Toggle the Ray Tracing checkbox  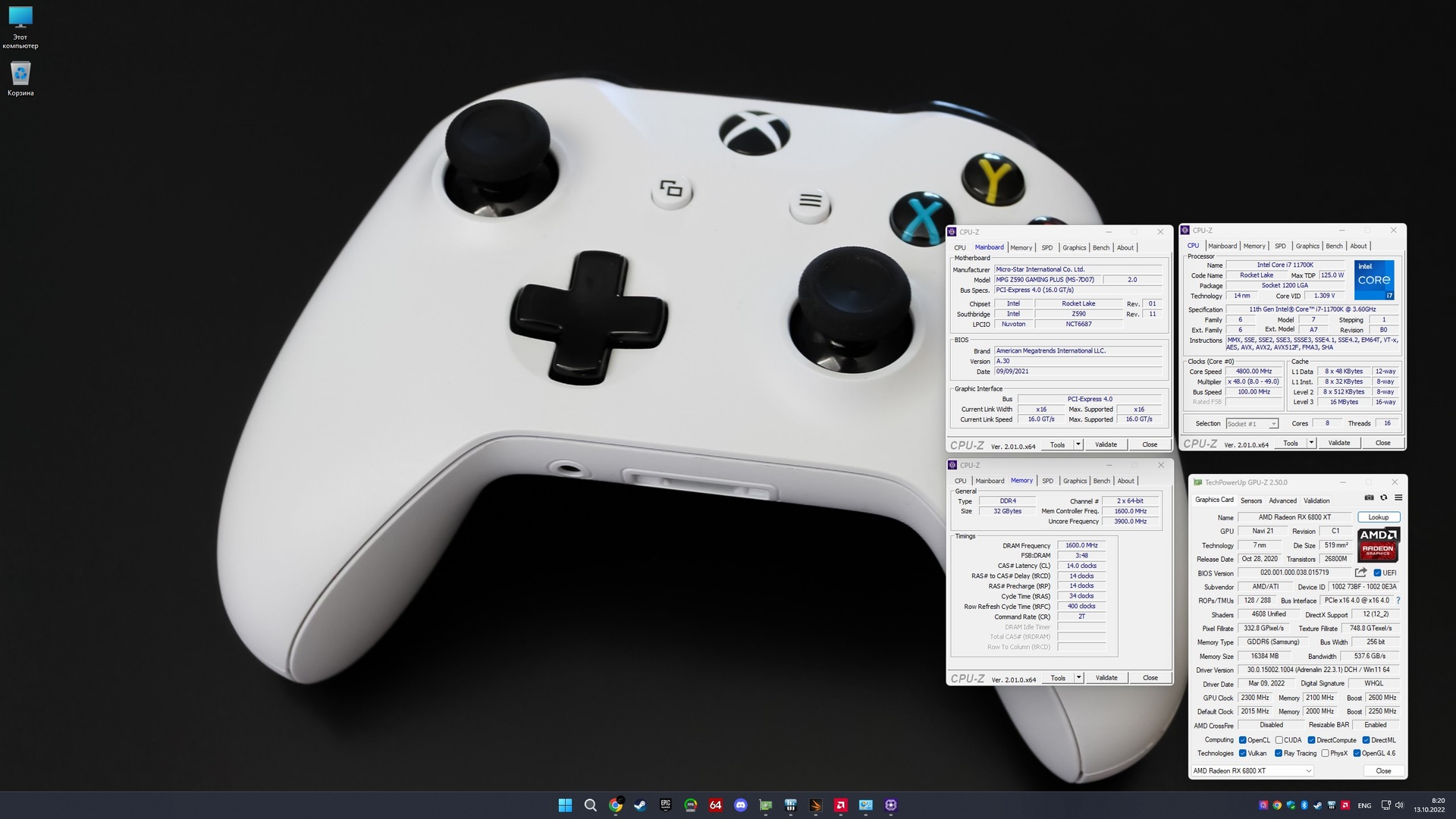(1279, 754)
